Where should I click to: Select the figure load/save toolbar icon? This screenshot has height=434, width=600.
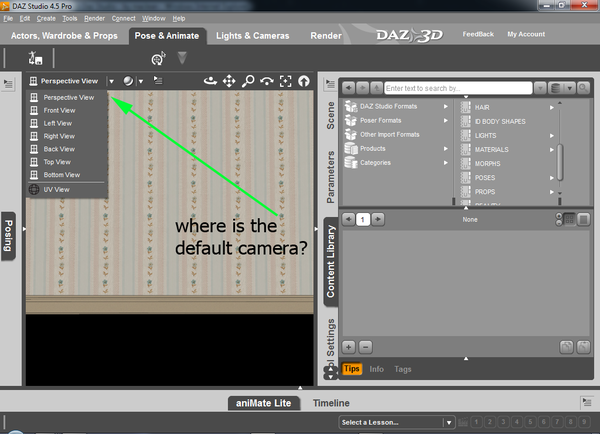35,58
